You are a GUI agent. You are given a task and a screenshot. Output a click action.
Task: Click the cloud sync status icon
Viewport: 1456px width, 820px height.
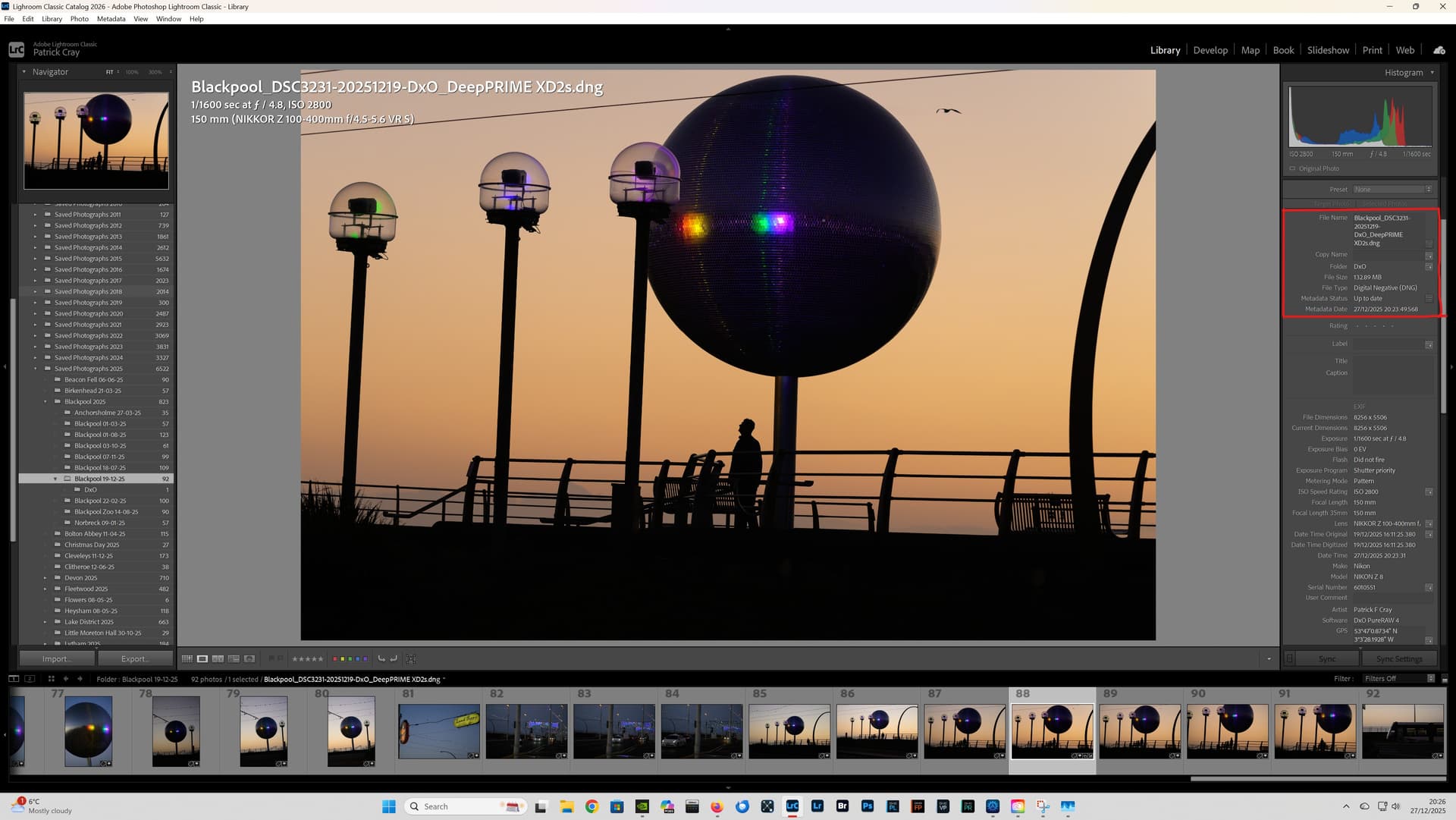[1439, 50]
